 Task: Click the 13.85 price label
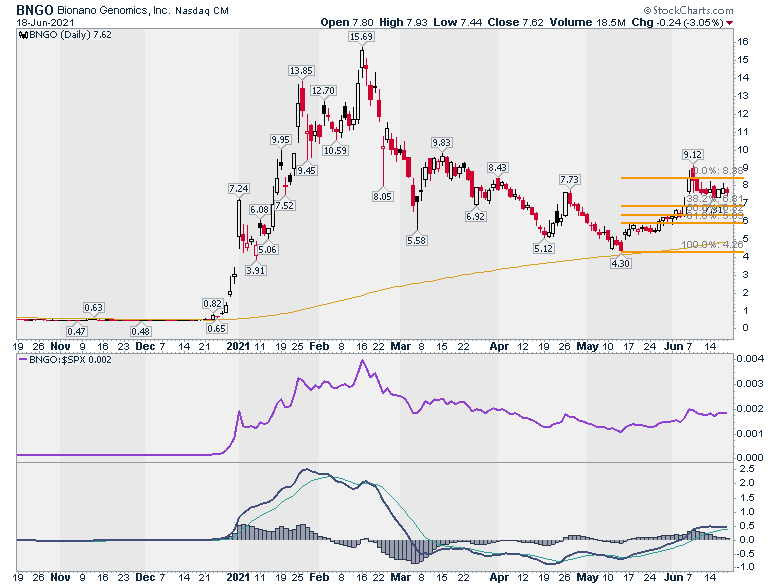pyautogui.click(x=301, y=71)
